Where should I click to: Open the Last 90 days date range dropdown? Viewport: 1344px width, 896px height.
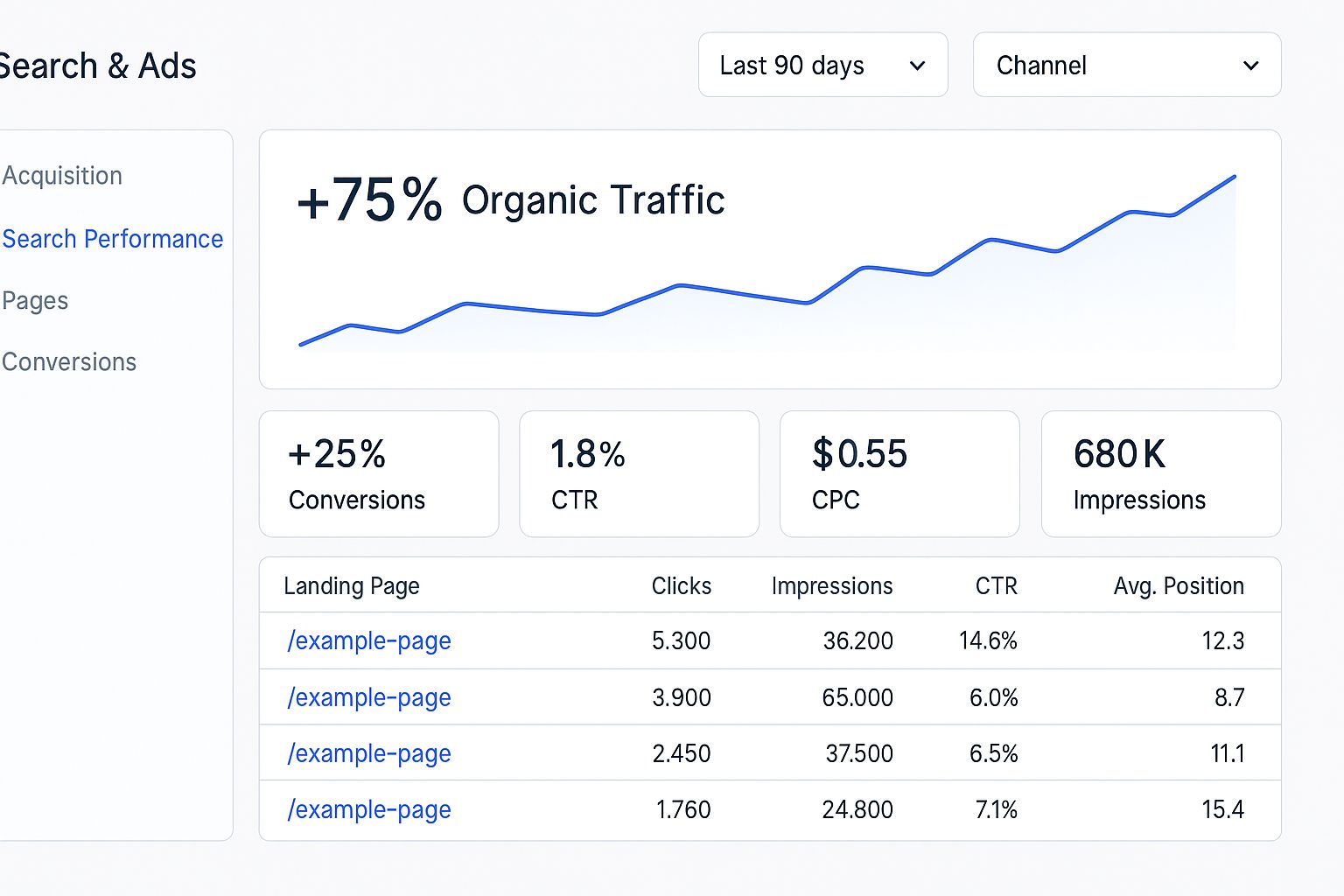822,66
